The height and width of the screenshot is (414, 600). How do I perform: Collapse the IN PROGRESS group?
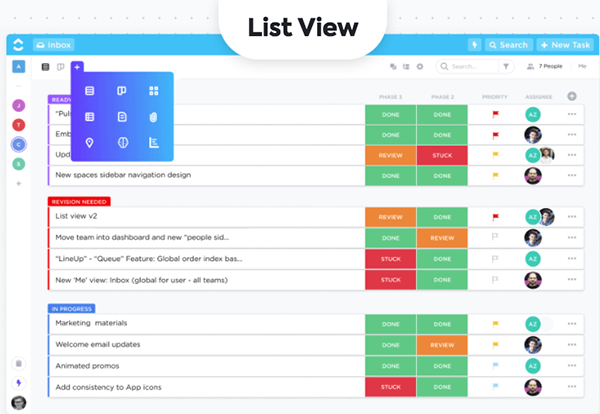click(x=72, y=308)
